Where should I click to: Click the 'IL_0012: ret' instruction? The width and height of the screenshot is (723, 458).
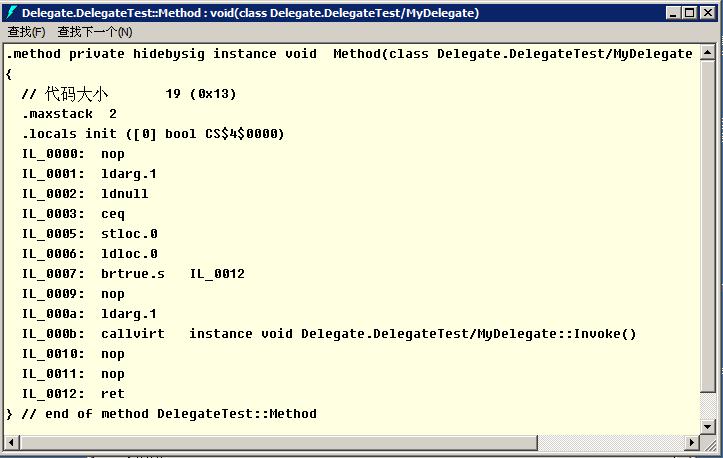pos(73,394)
